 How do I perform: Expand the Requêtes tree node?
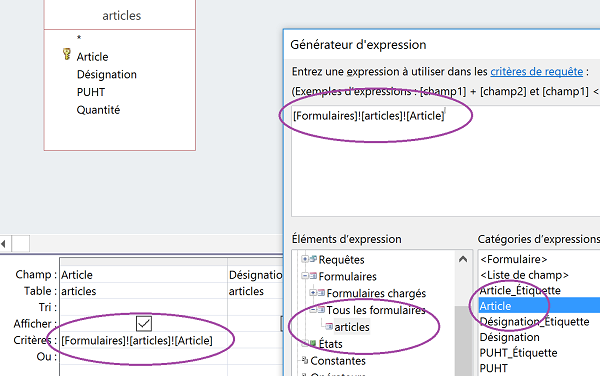tap(305, 259)
